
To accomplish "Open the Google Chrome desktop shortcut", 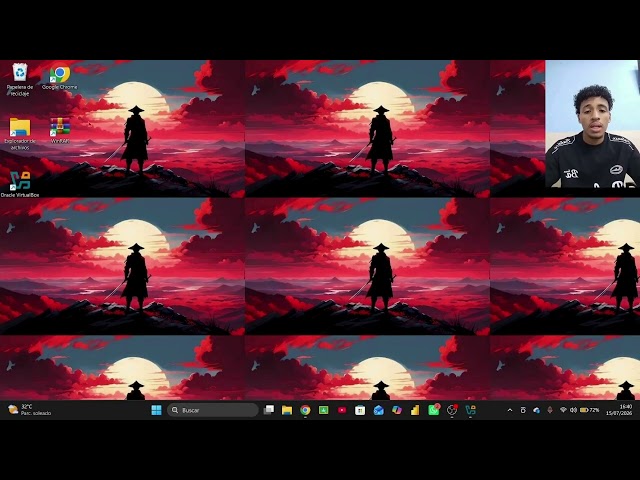I will [60, 78].
